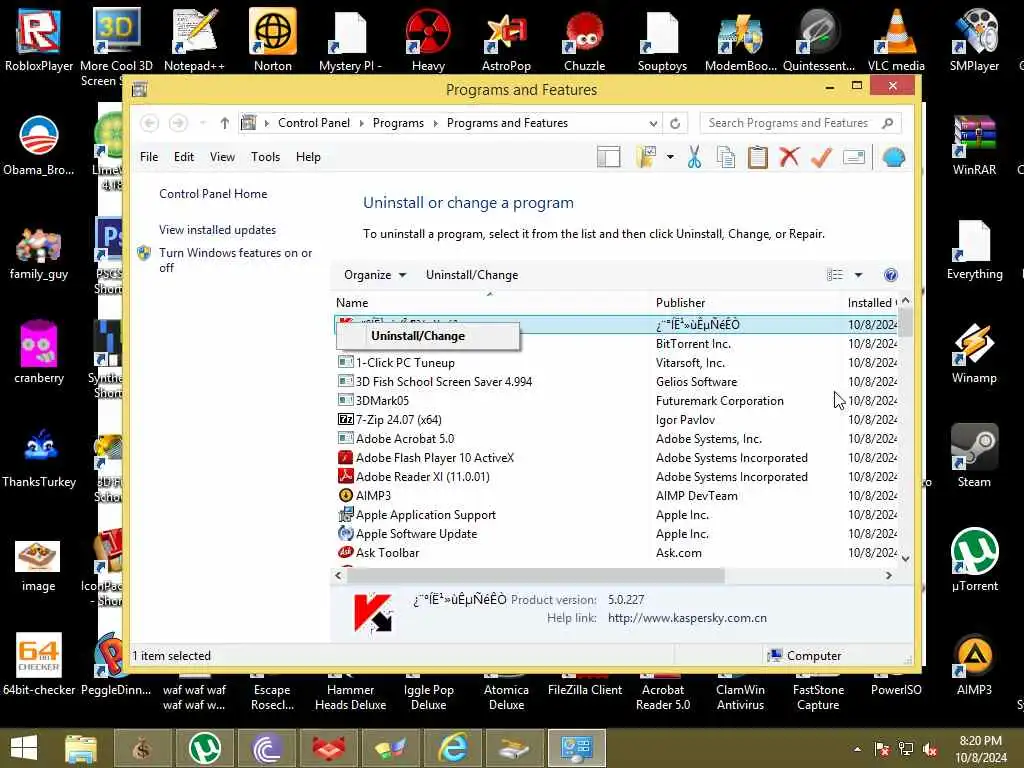Click the rename toolbar icon
1024x768 pixels.
(854, 157)
